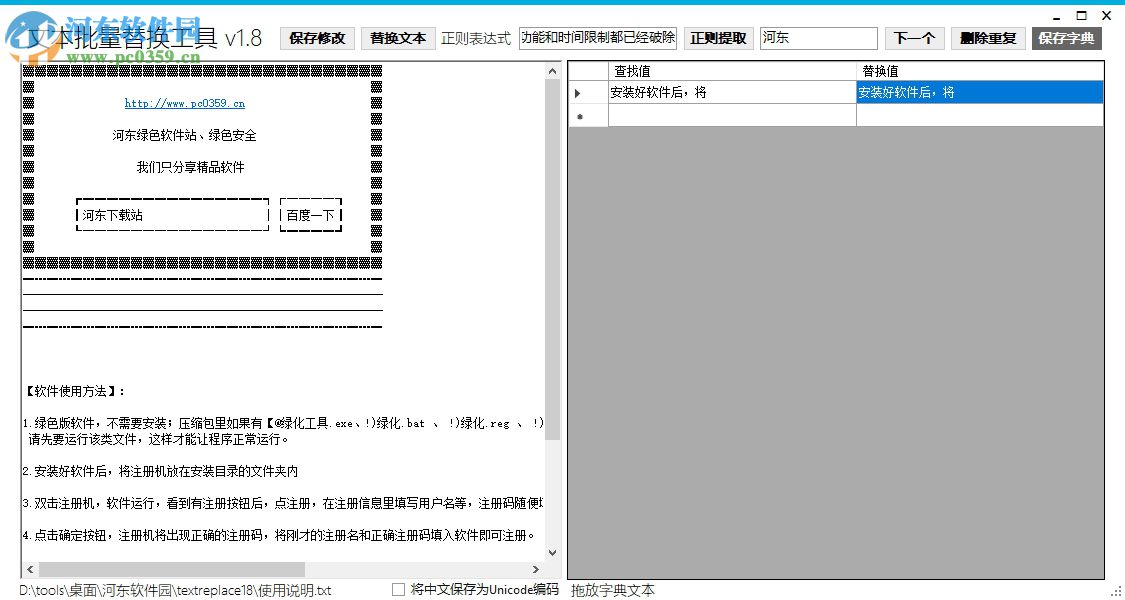Screen dimensions: 1125x600
Task: Click the 保存修改 (save changes) toolbar button
Action: [x=316, y=38]
